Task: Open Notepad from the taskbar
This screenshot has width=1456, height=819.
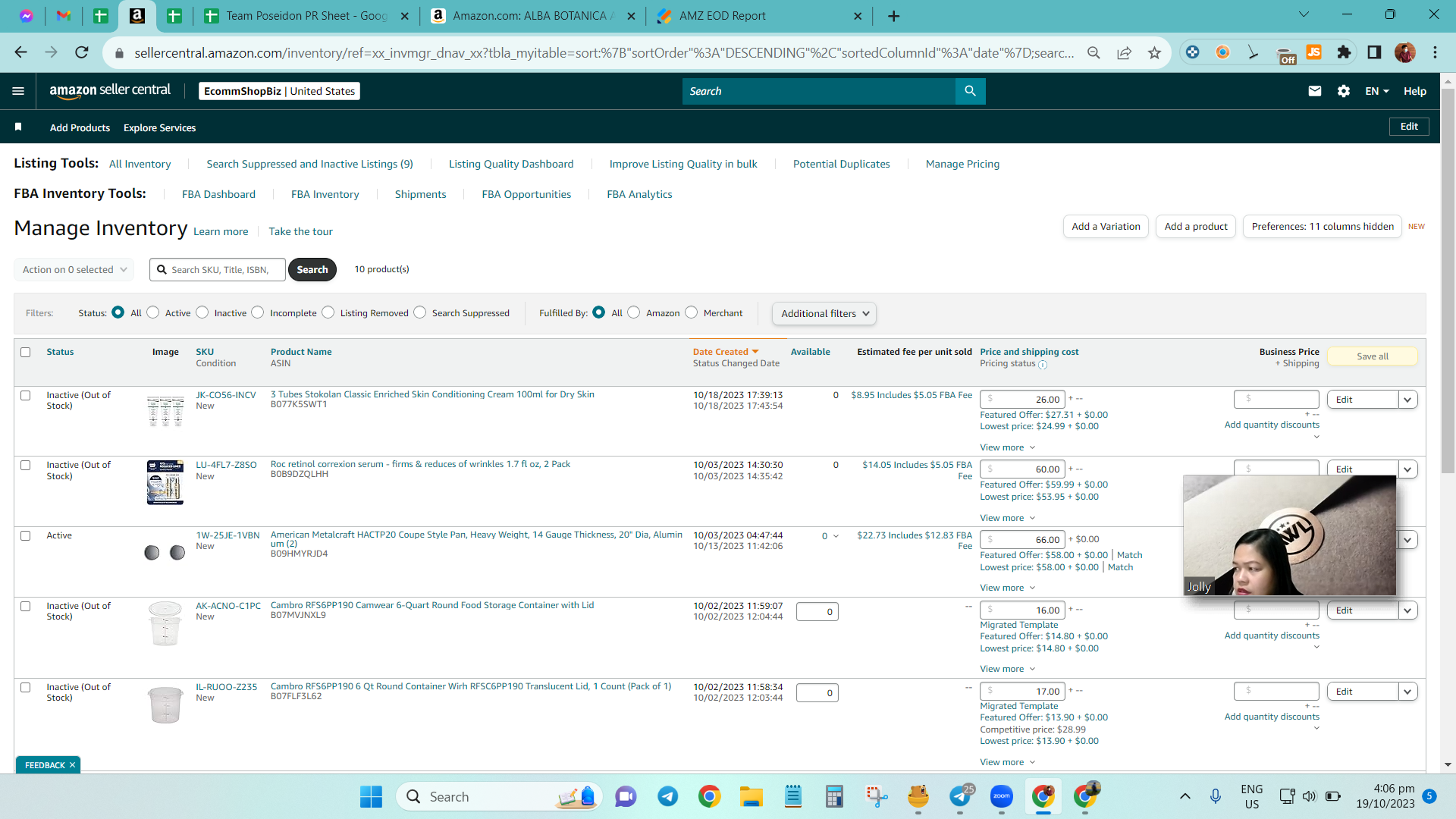Action: tap(793, 796)
